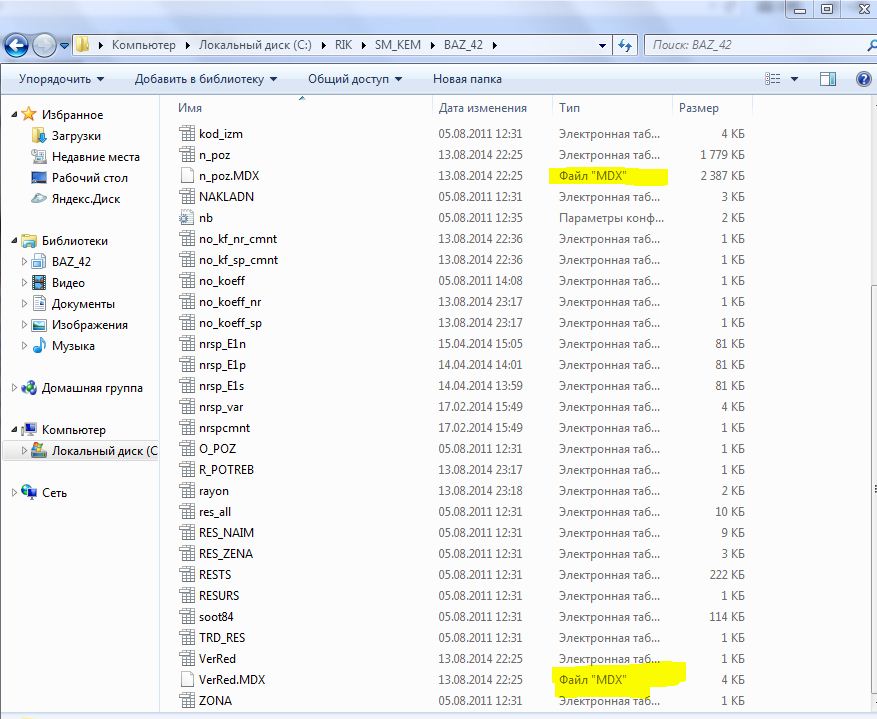The width and height of the screenshot is (877, 719).
Task: Select 'Компьютер' in the address breadcrumb
Action: pyautogui.click(x=144, y=45)
